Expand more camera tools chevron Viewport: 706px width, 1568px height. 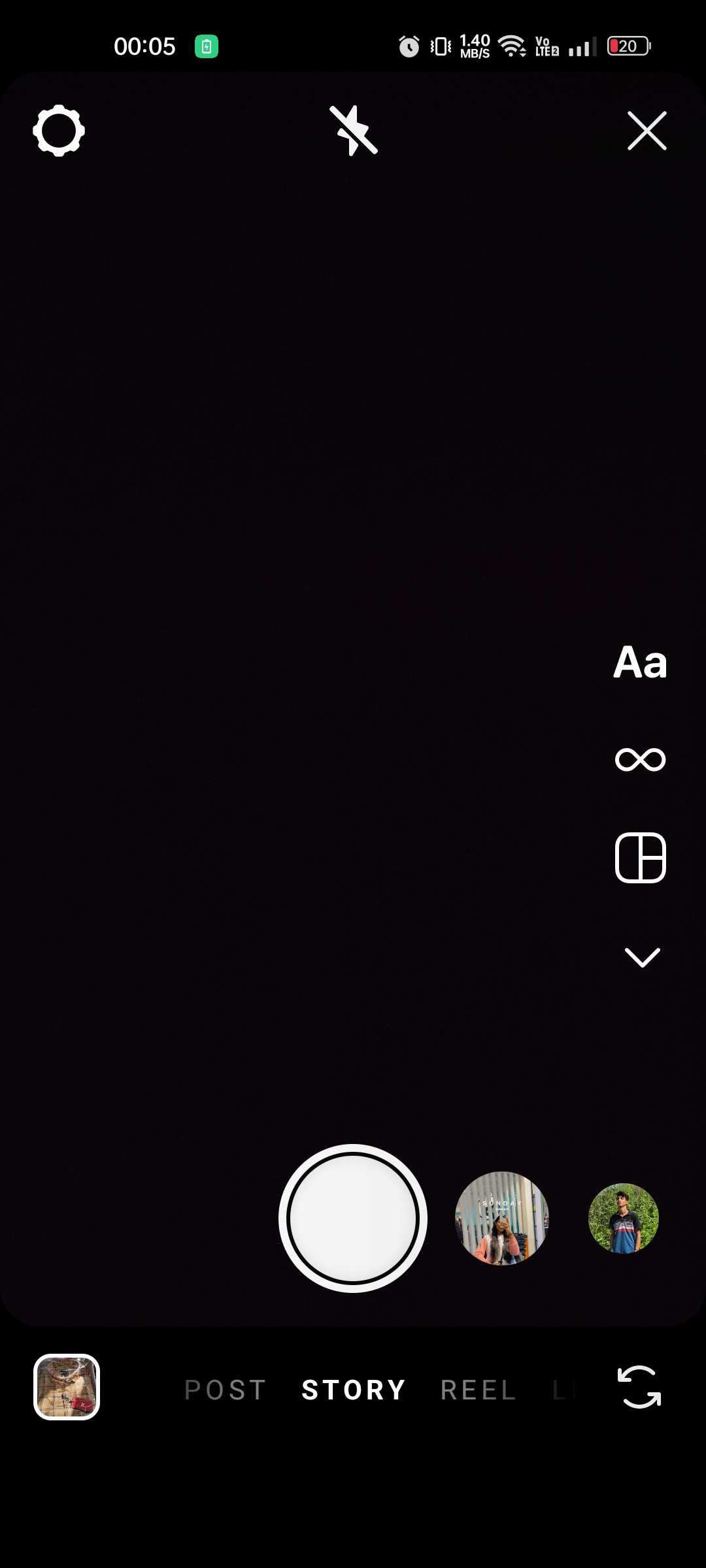point(643,957)
